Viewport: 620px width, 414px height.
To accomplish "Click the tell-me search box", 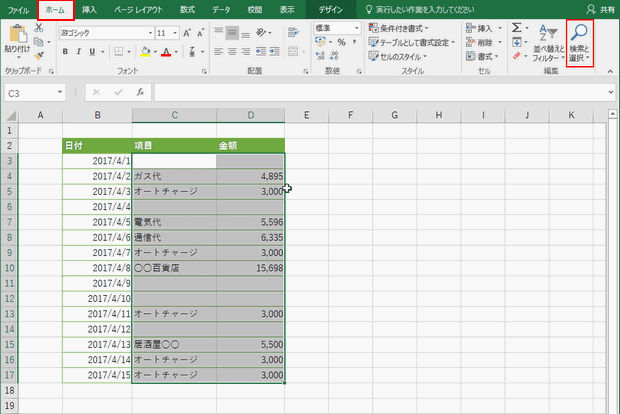I will coord(420,10).
